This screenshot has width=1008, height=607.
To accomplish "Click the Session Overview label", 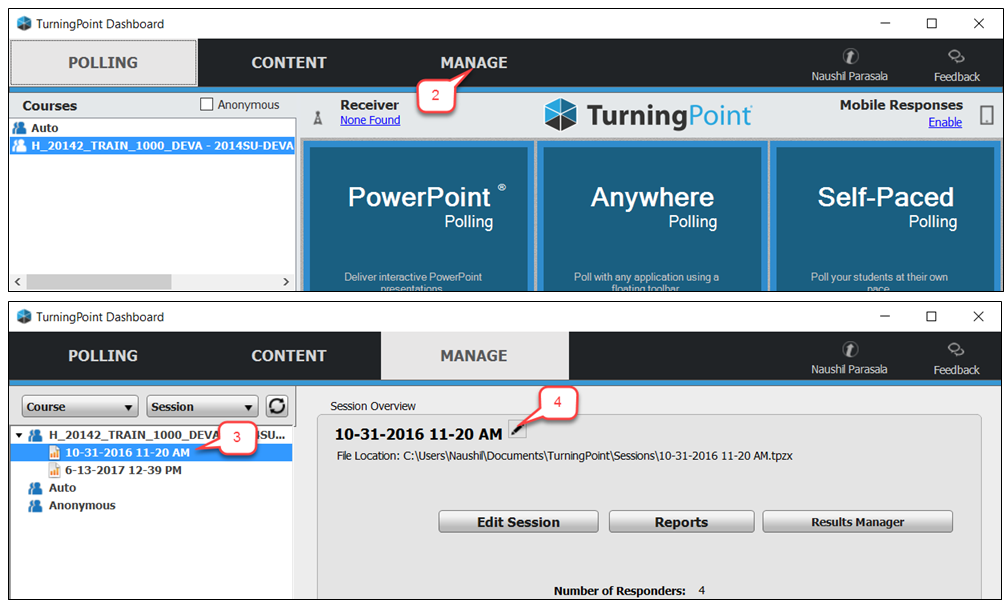I will tap(373, 406).
